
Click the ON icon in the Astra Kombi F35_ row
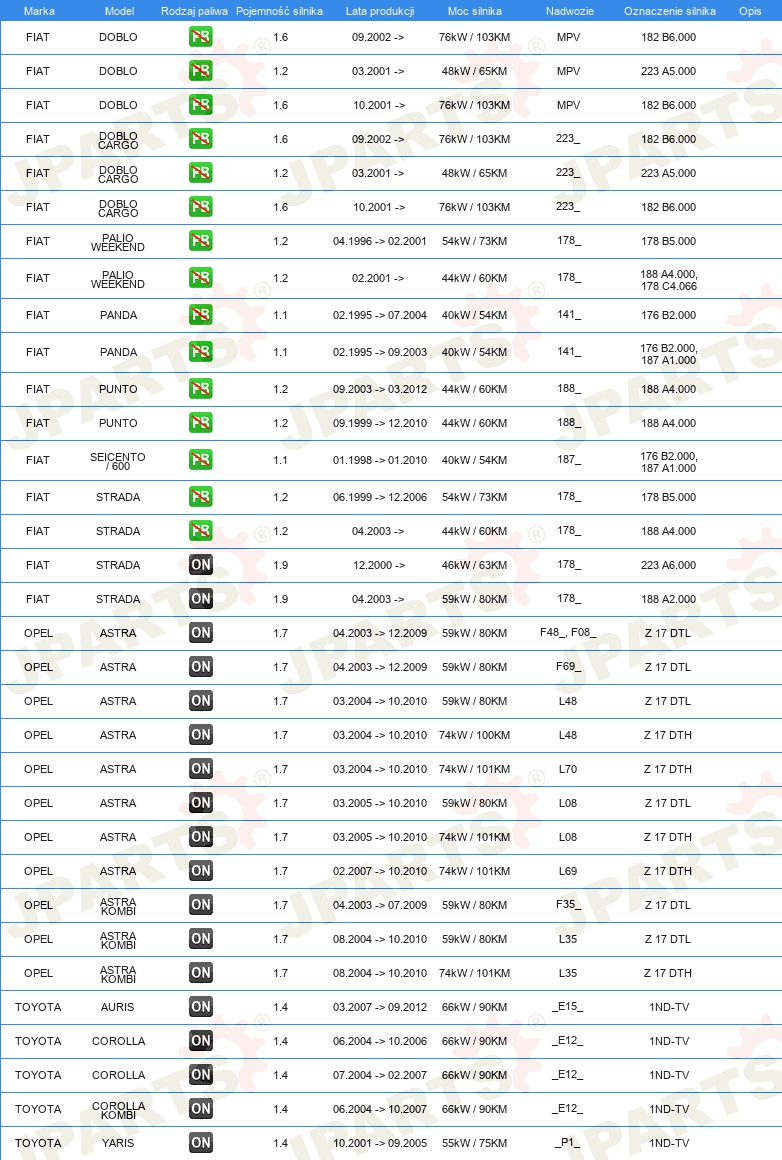tap(200, 906)
